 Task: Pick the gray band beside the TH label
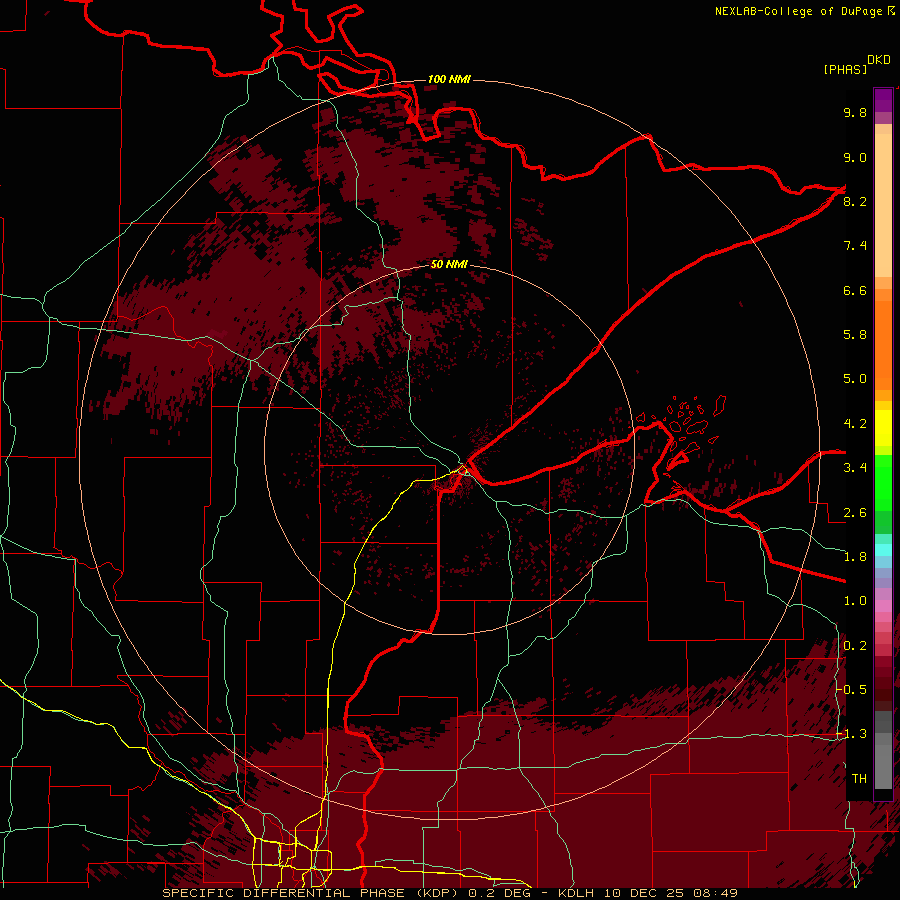click(883, 769)
